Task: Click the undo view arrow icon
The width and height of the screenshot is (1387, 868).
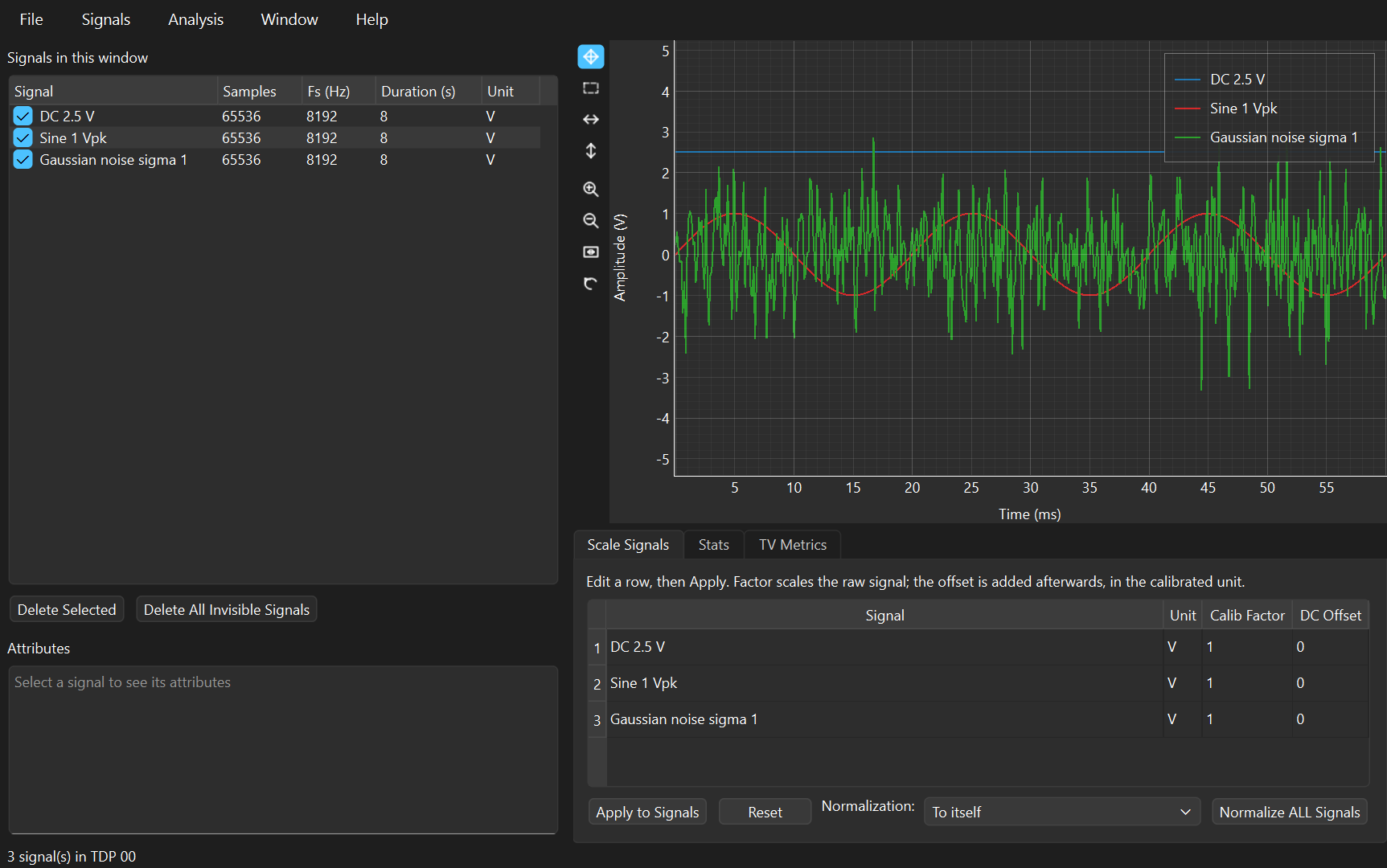Action: pos(591,284)
